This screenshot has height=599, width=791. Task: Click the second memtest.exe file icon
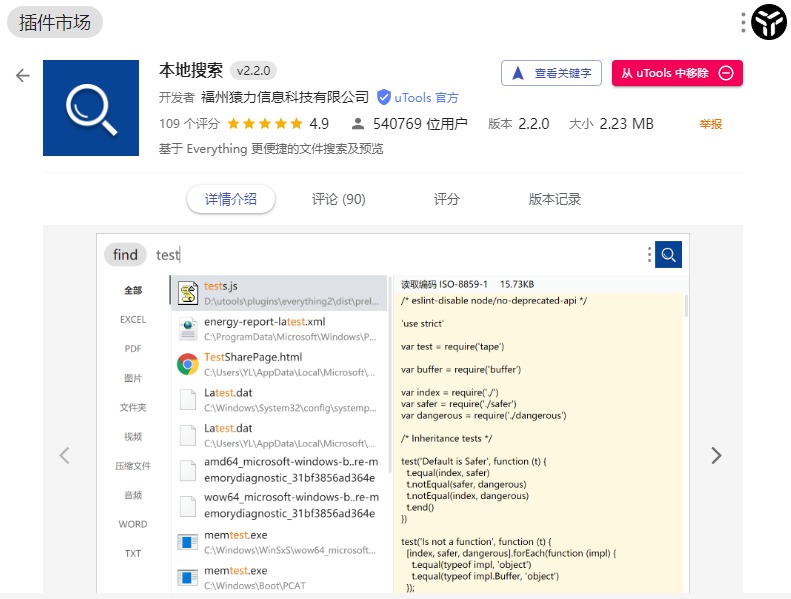pyautogui.click(x=187, y=577)
